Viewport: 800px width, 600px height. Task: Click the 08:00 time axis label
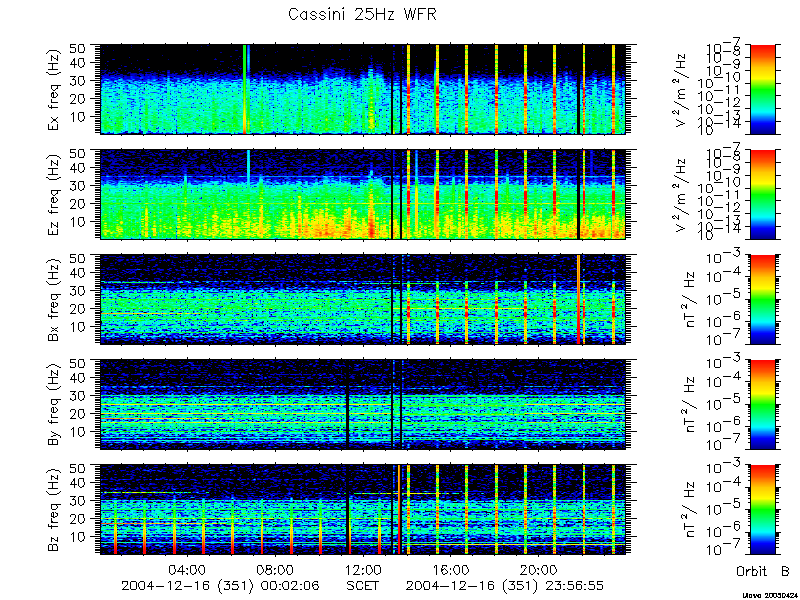pos(276,569)
